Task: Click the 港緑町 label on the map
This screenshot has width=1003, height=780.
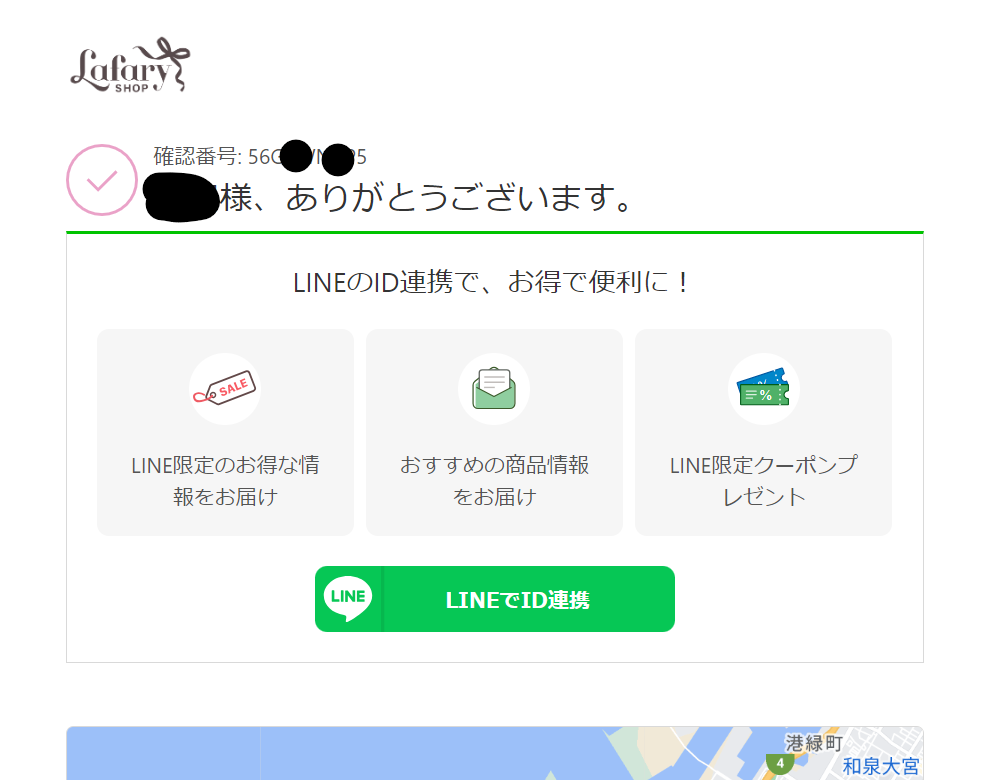Action: (x=814, y=743)
